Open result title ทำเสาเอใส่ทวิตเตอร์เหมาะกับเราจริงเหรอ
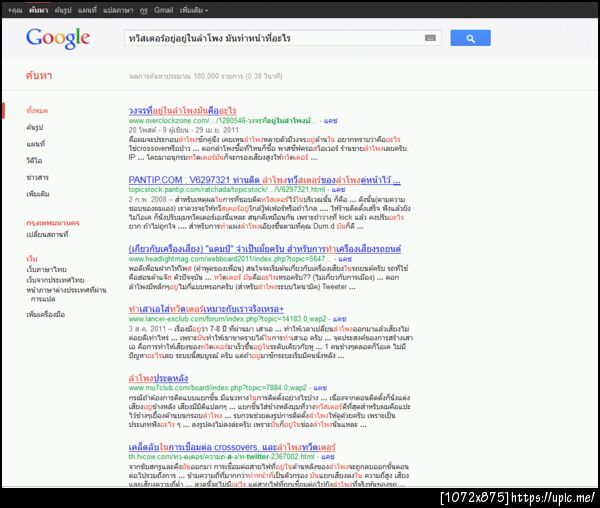 click(x=206, y=309)
